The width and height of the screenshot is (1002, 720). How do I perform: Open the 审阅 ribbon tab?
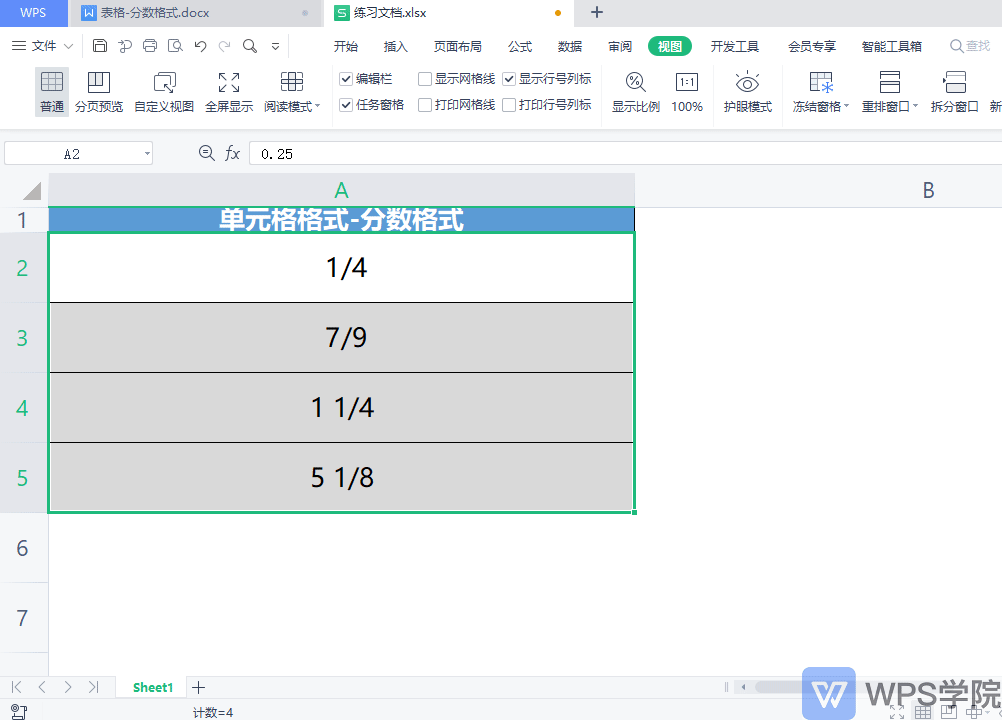620,46
